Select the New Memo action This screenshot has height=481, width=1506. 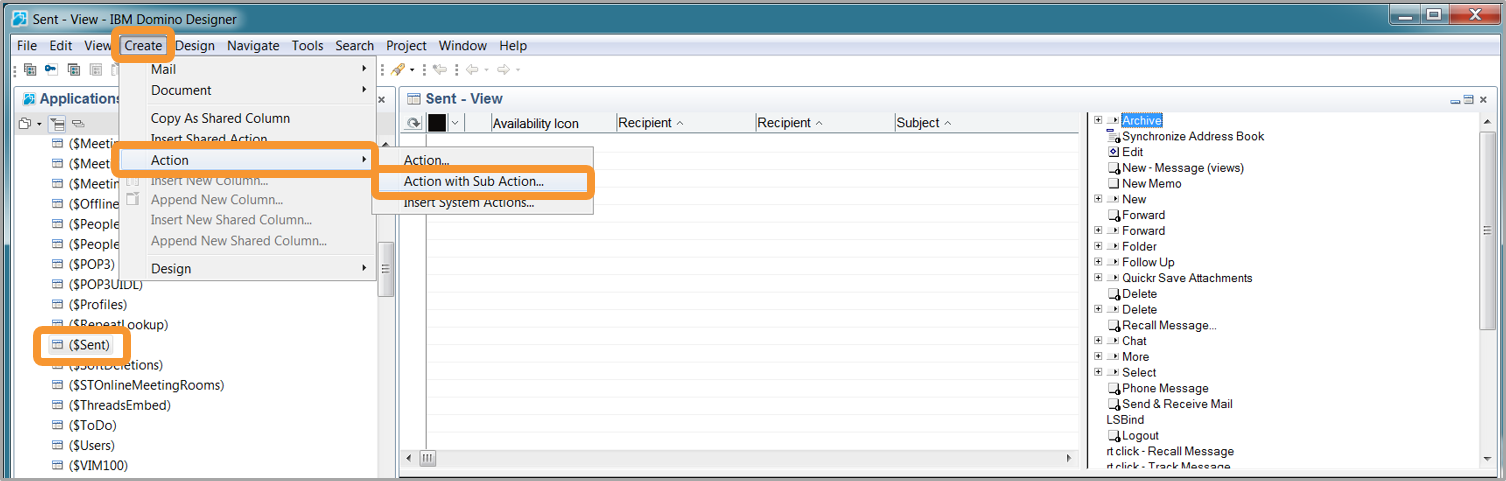coord(1152,183)
